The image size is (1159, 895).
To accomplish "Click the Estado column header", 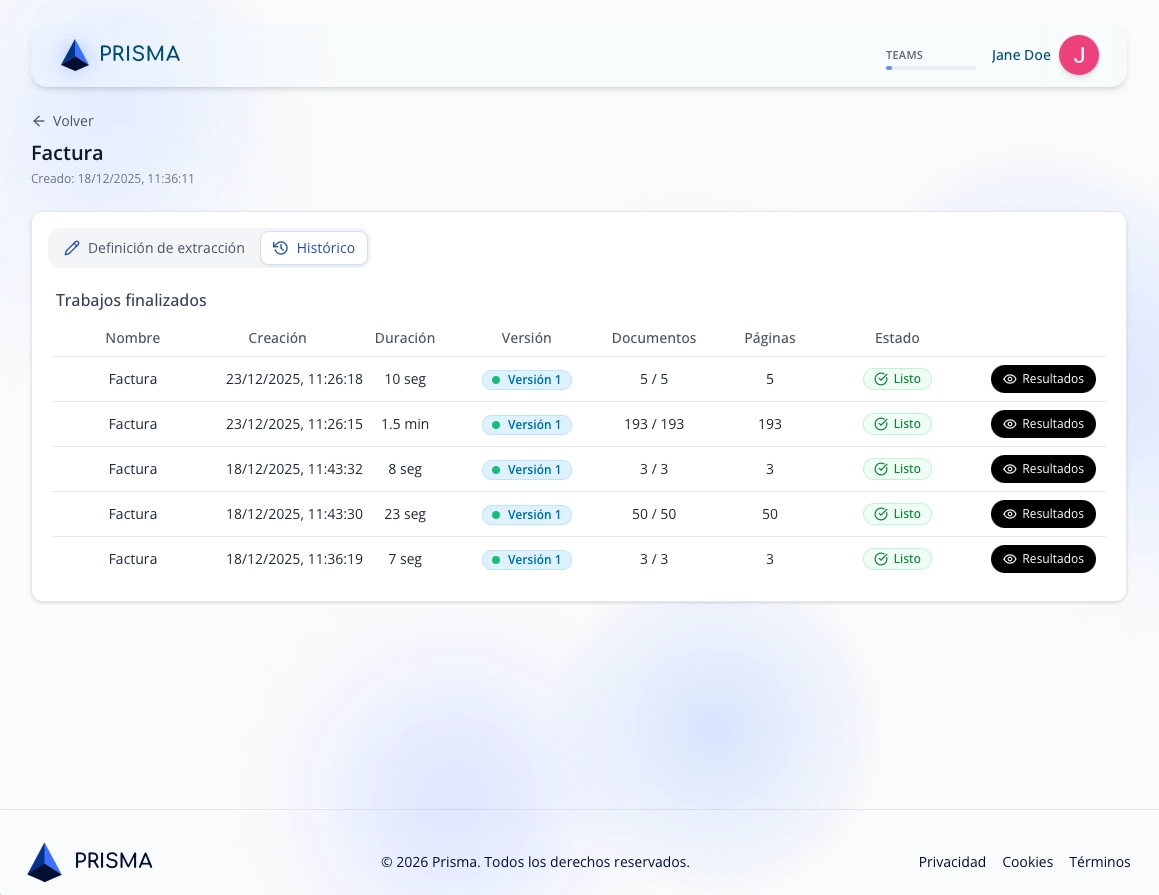I will point(897,338).
